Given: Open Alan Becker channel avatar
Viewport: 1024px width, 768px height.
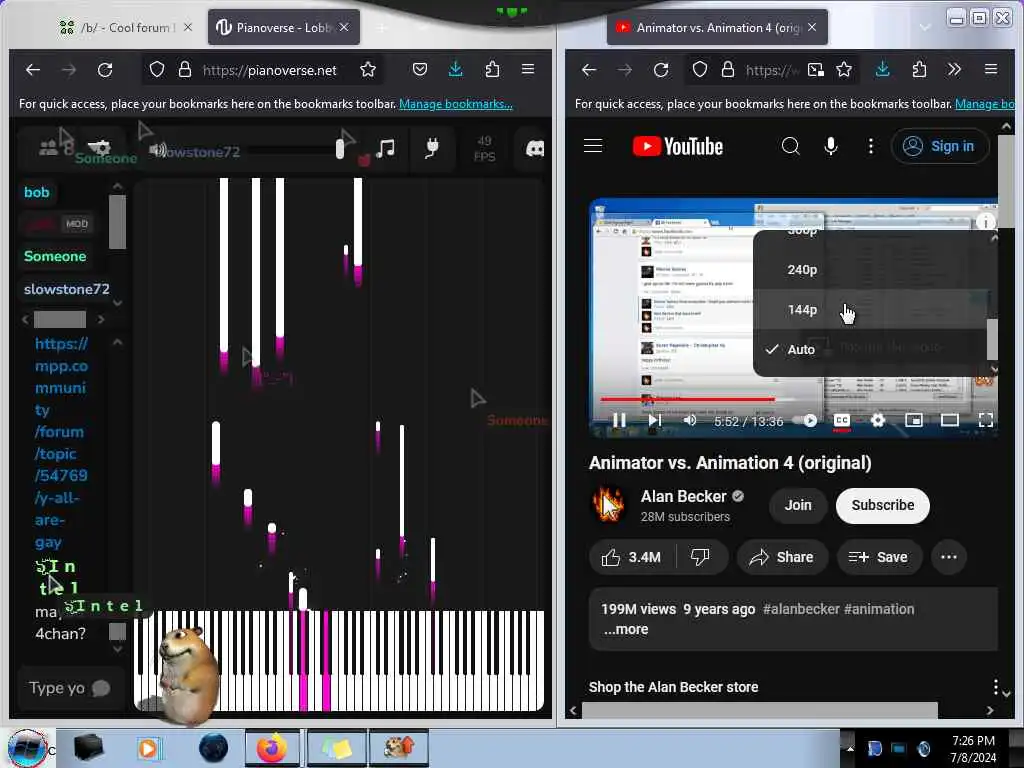Looking at the screenshot, I should click(607, 505).
